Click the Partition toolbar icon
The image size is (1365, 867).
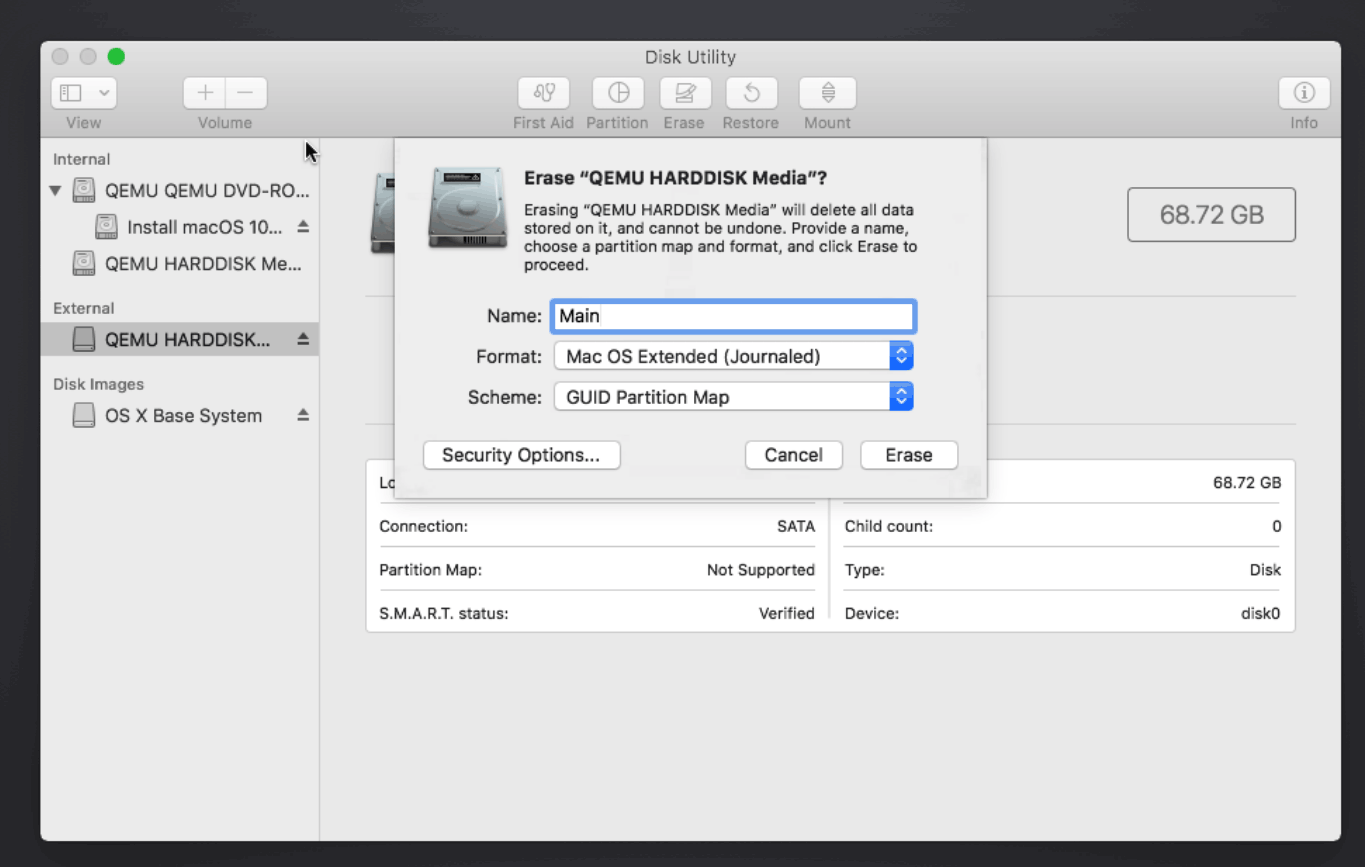pyautogui.click(x=618, y=93)
